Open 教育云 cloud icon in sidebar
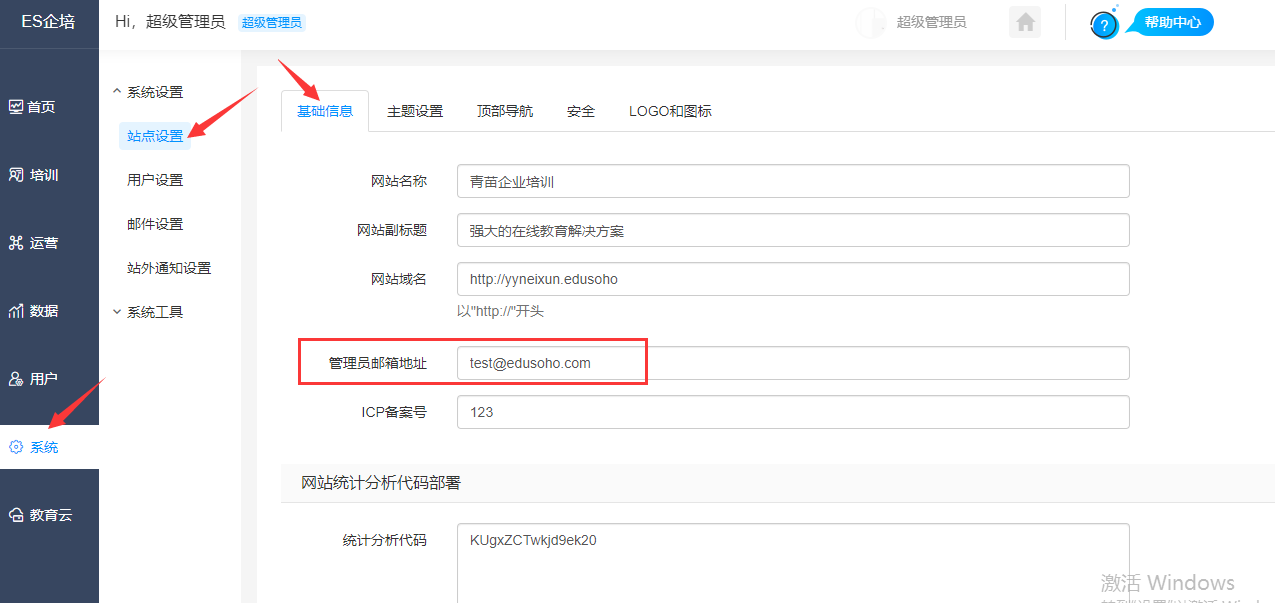The height and width of the screenshot is (603, 1275). click(x=16, y=515)
